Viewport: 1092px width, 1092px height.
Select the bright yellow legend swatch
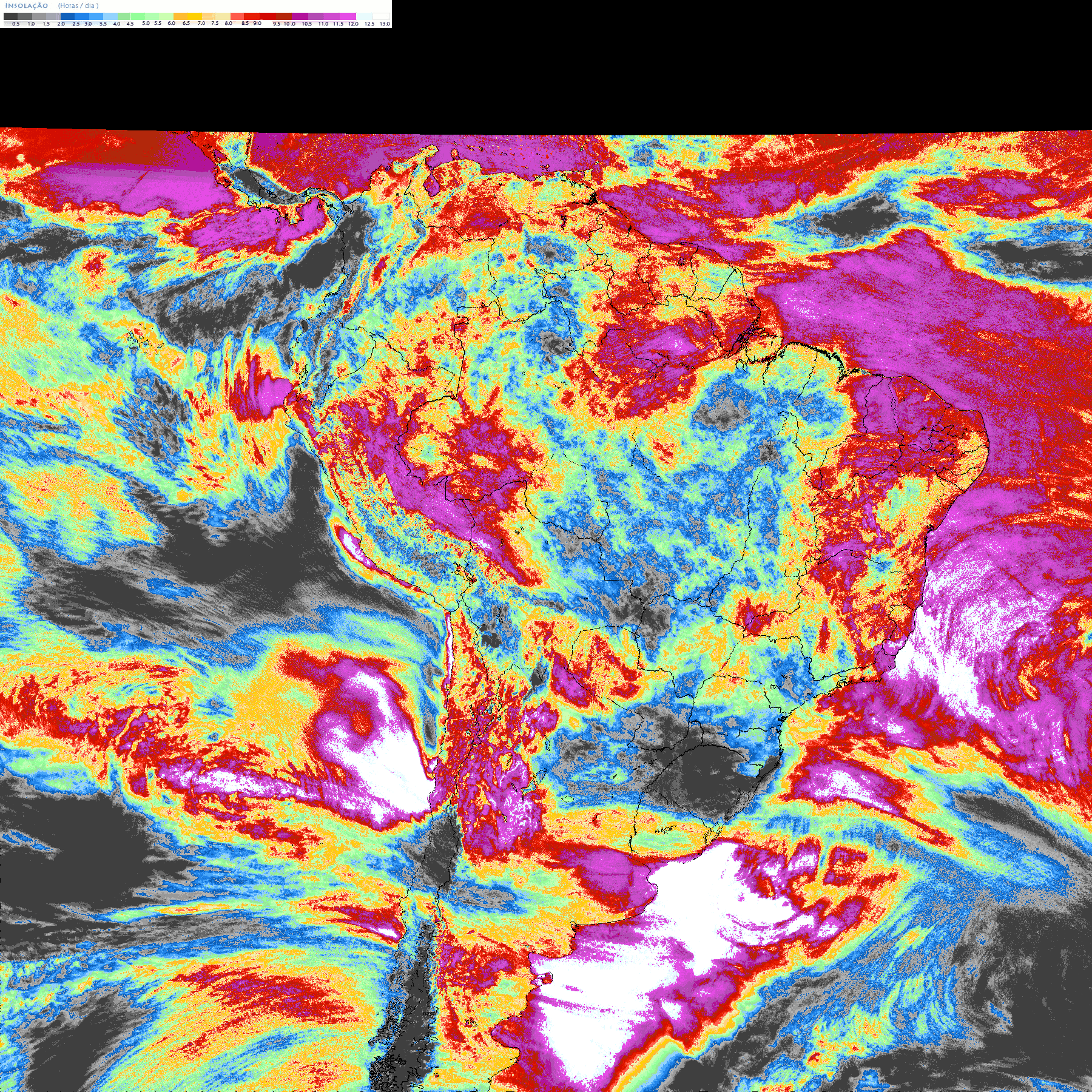click(195, 16)
